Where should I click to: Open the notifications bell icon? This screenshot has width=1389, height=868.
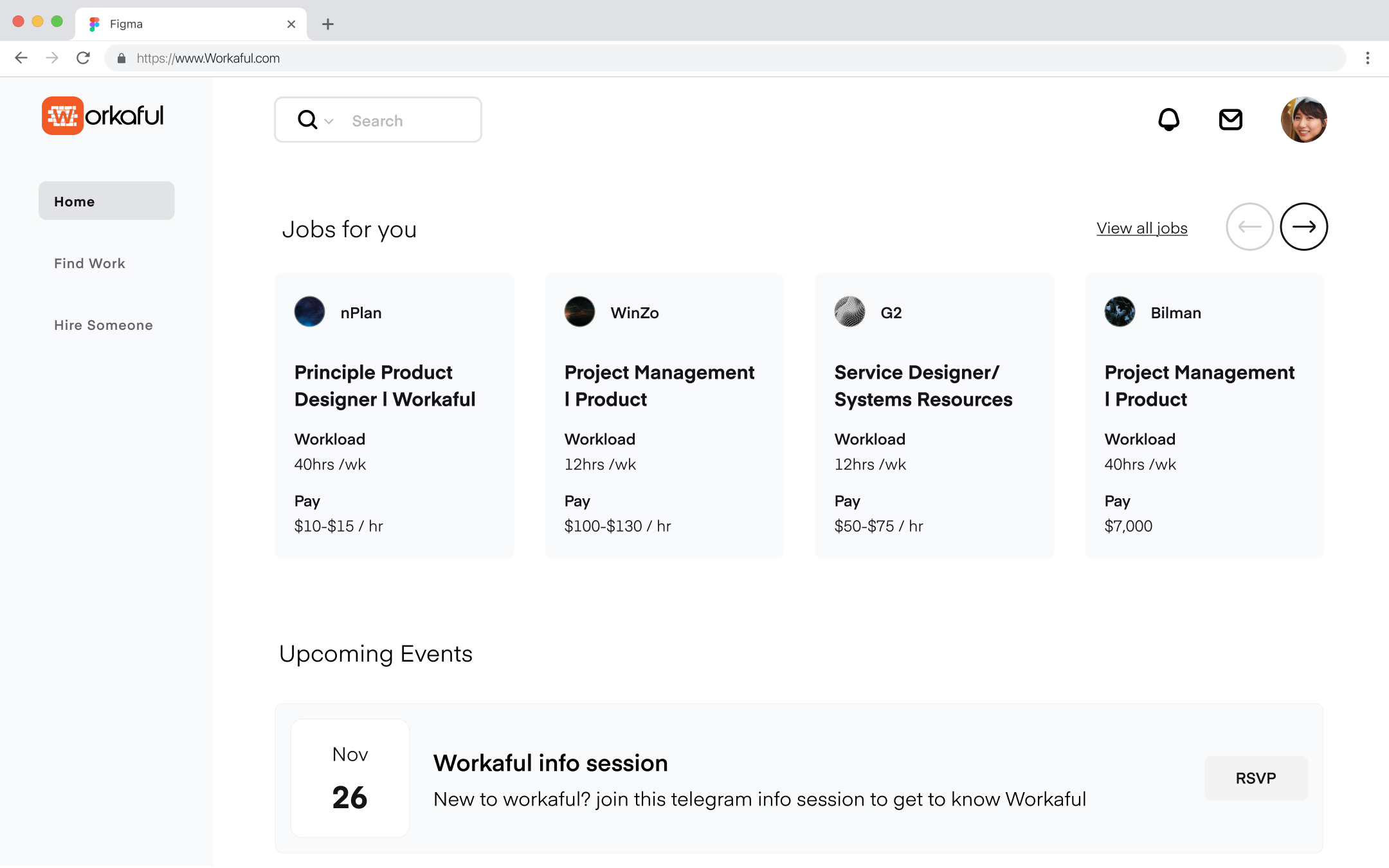(1168, 120)
